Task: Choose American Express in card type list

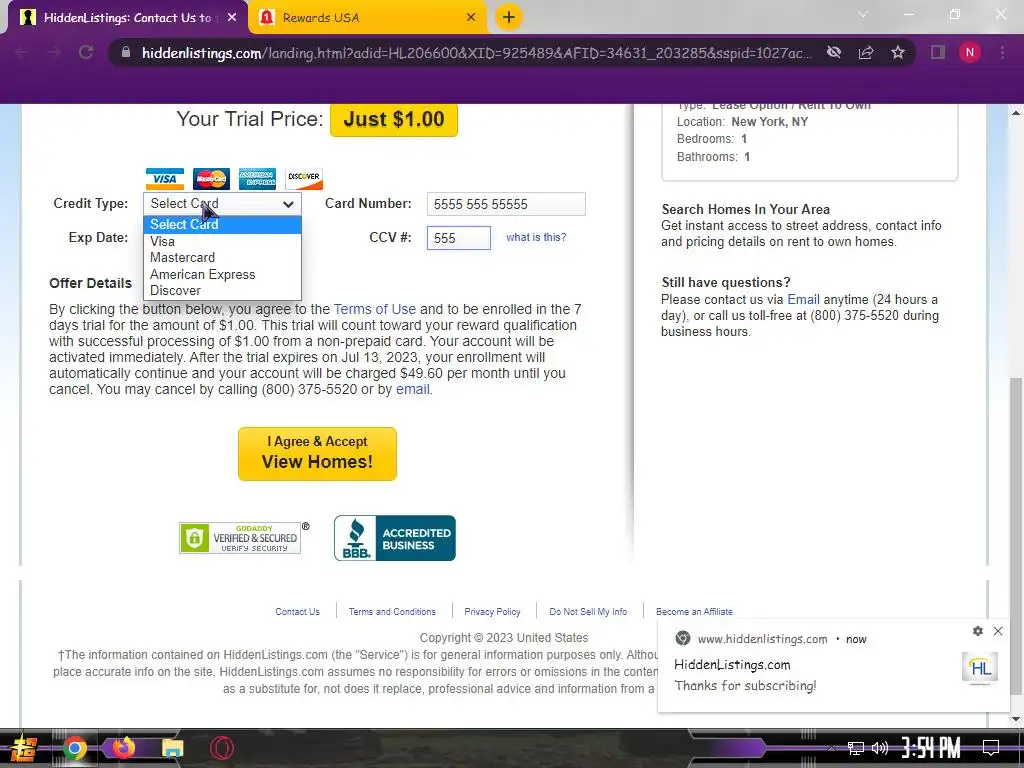Action: coord(222,274)
